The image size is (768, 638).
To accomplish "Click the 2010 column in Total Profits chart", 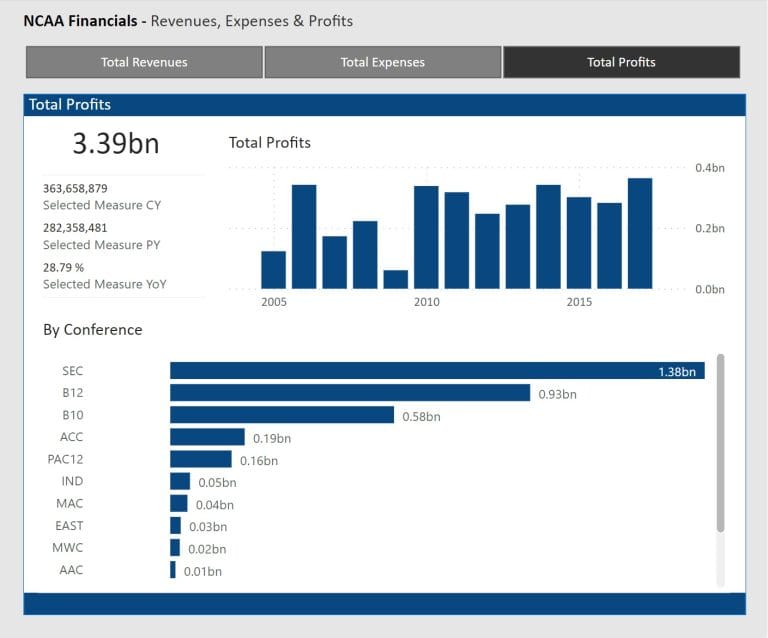I will [426, 238].
